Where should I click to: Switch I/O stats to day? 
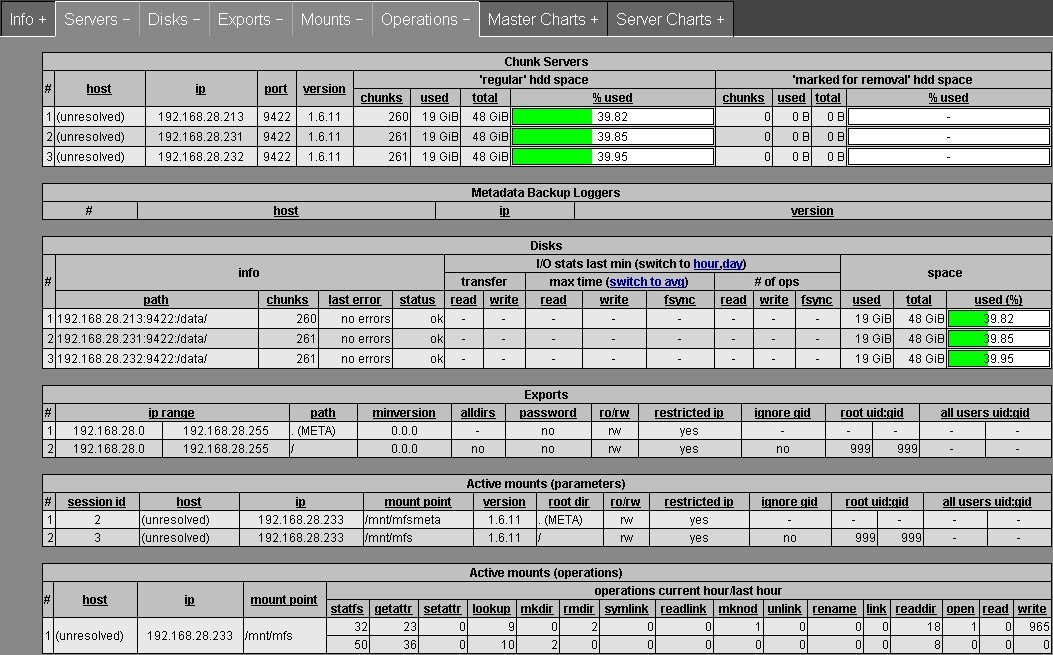pyautogui.click(x=732, y=263)
